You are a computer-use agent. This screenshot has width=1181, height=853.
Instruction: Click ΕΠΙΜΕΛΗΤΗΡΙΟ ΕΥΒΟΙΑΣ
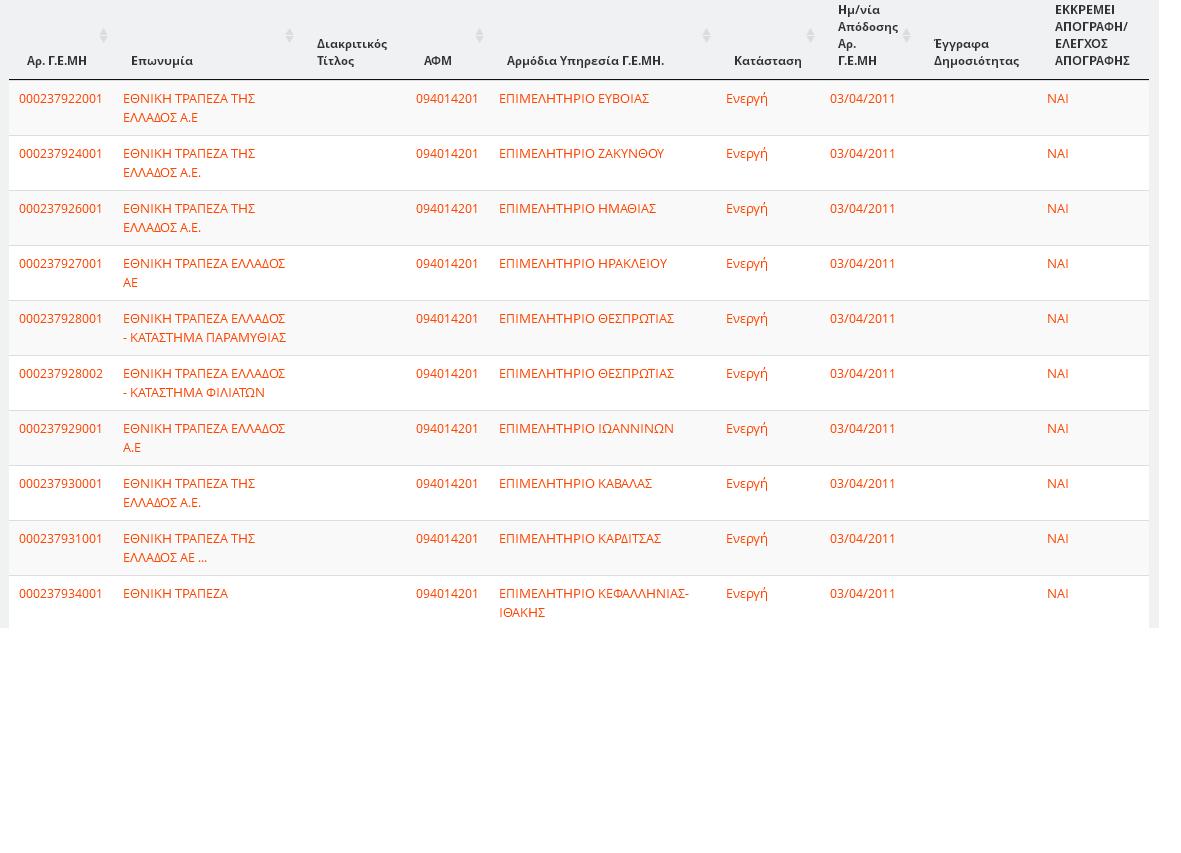pyautogui.click(x=574, y=99)
